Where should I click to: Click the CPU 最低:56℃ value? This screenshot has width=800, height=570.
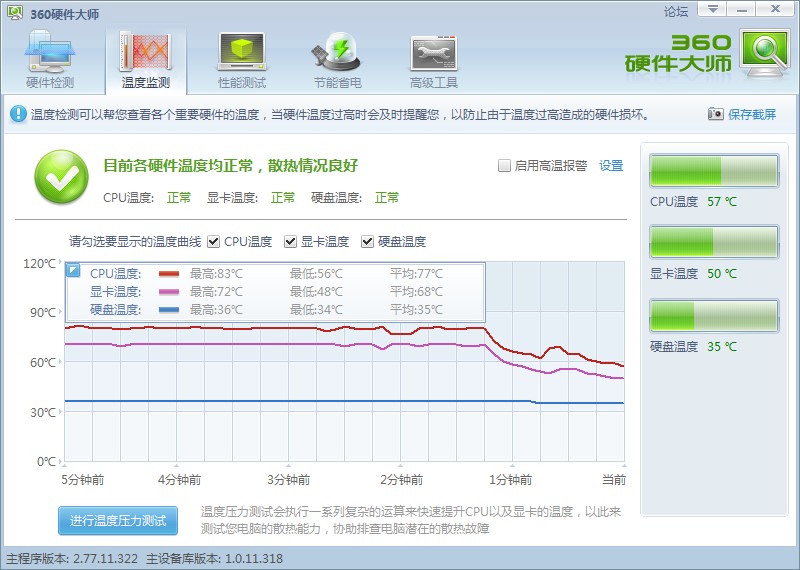point(316,274)
